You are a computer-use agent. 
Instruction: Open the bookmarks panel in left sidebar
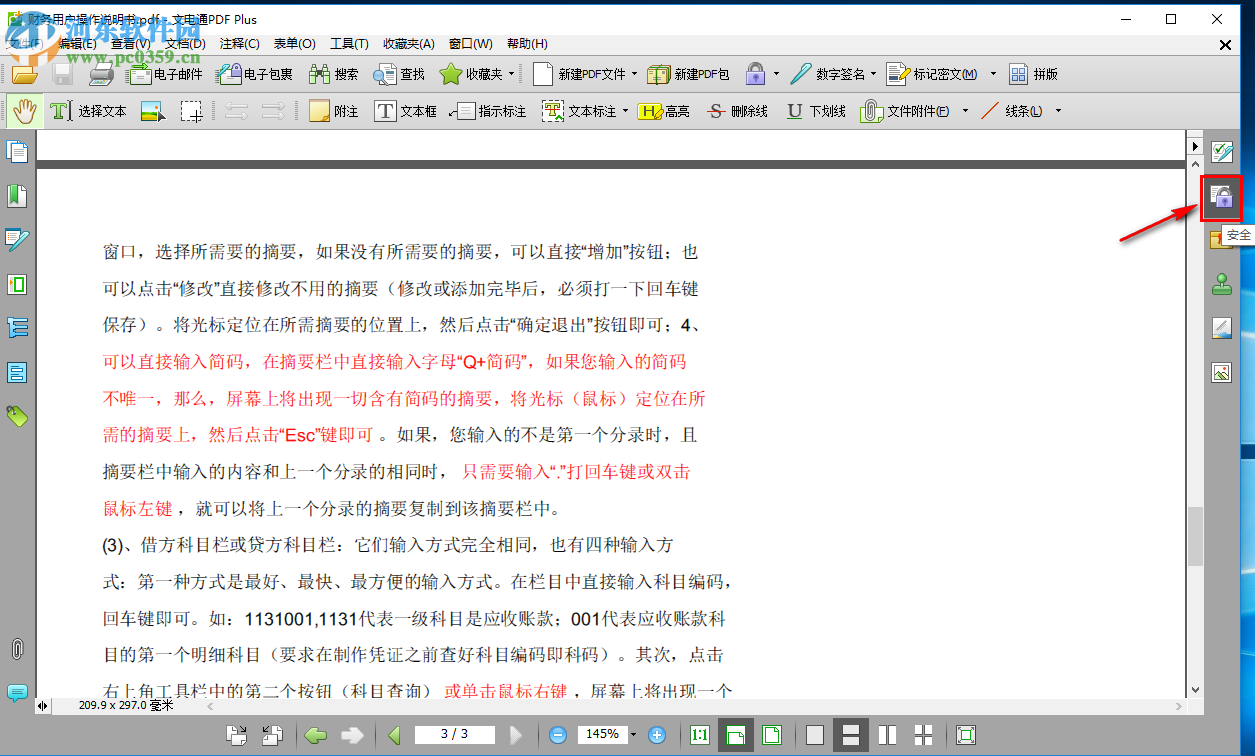tap(16, 195)
